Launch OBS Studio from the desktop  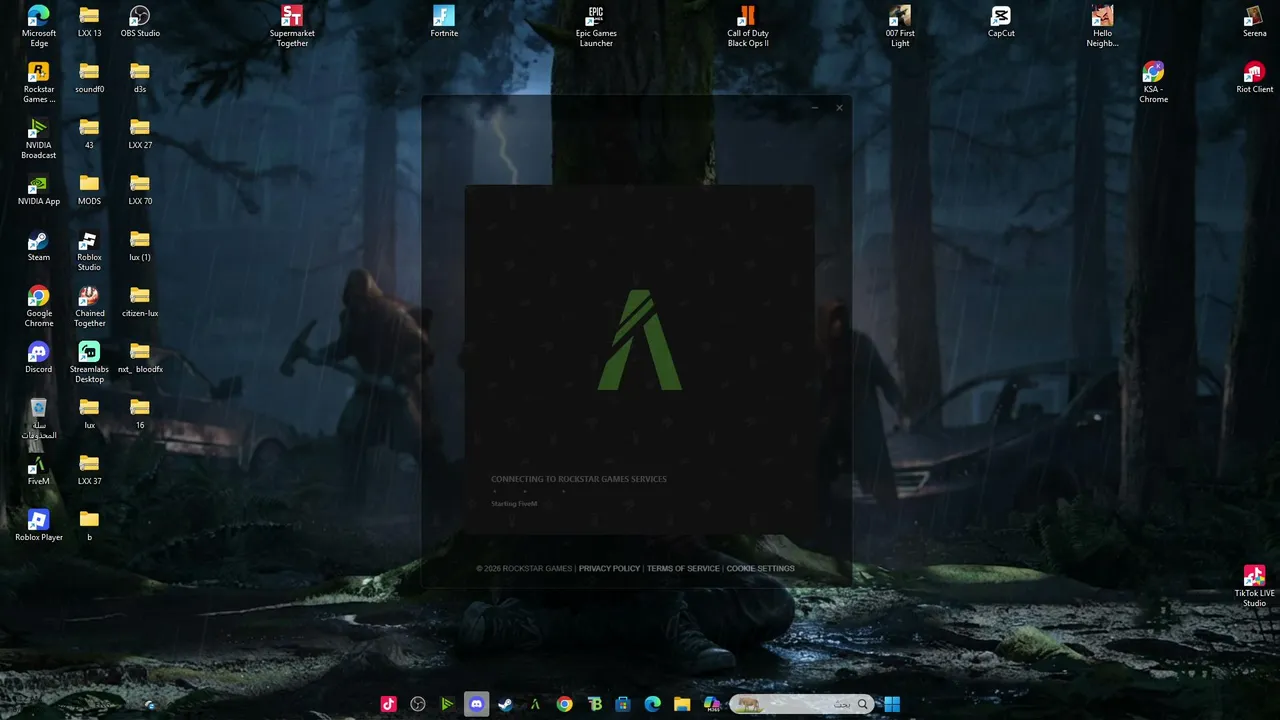pos(140,22)
